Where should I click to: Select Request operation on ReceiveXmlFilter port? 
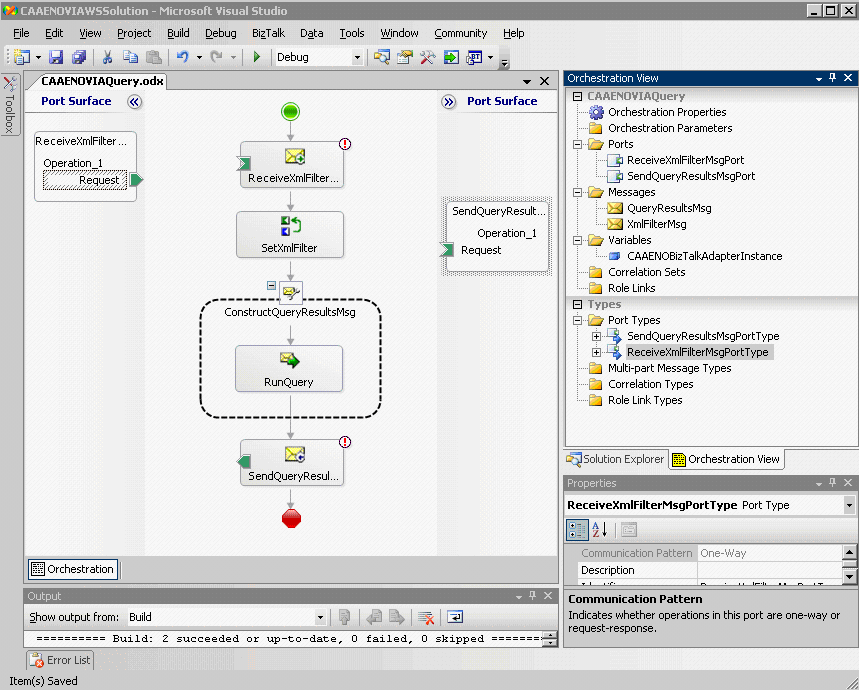pyautogui.click(x=85, y=180)
